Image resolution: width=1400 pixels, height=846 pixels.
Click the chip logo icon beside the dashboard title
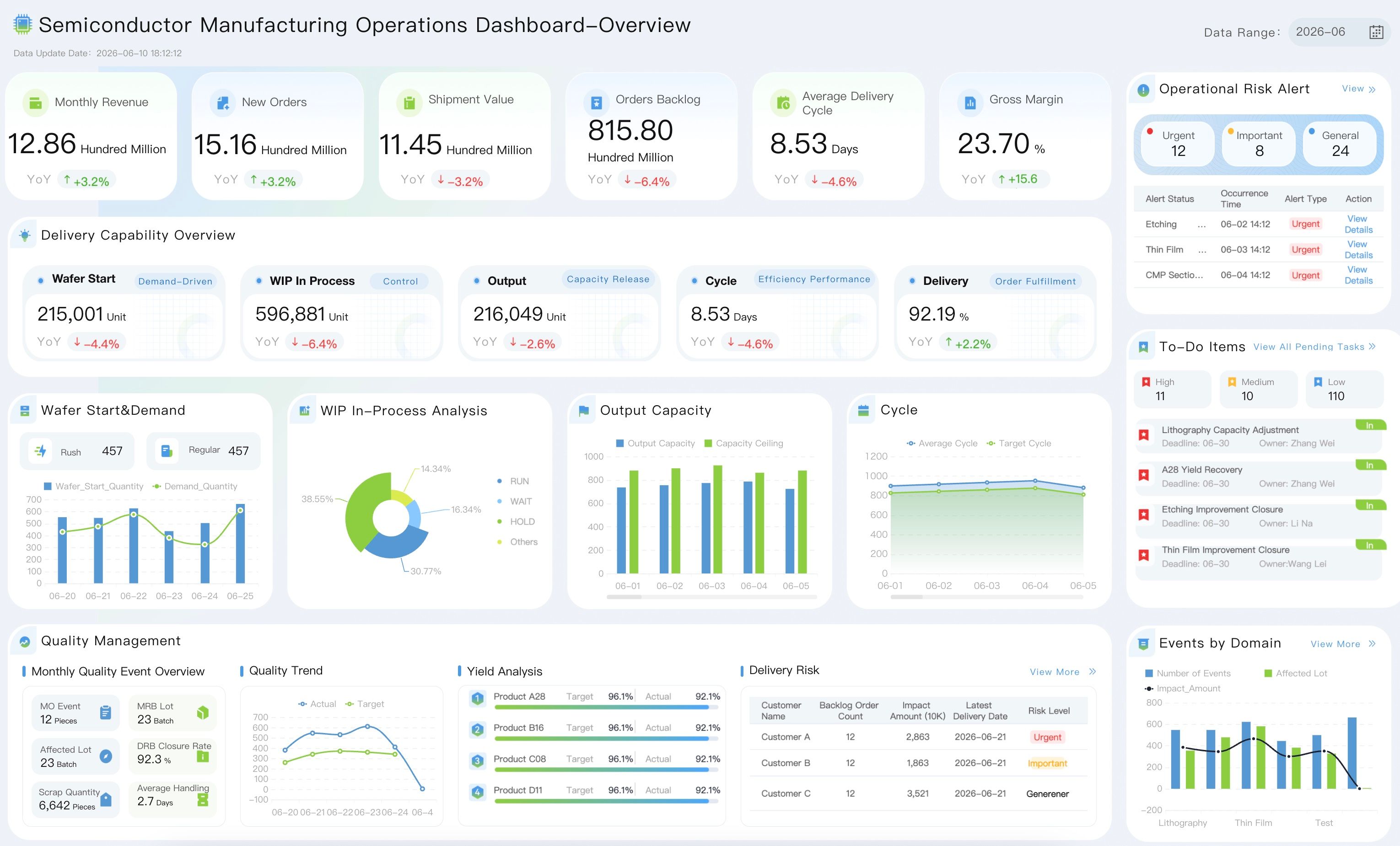coord(22,24)
